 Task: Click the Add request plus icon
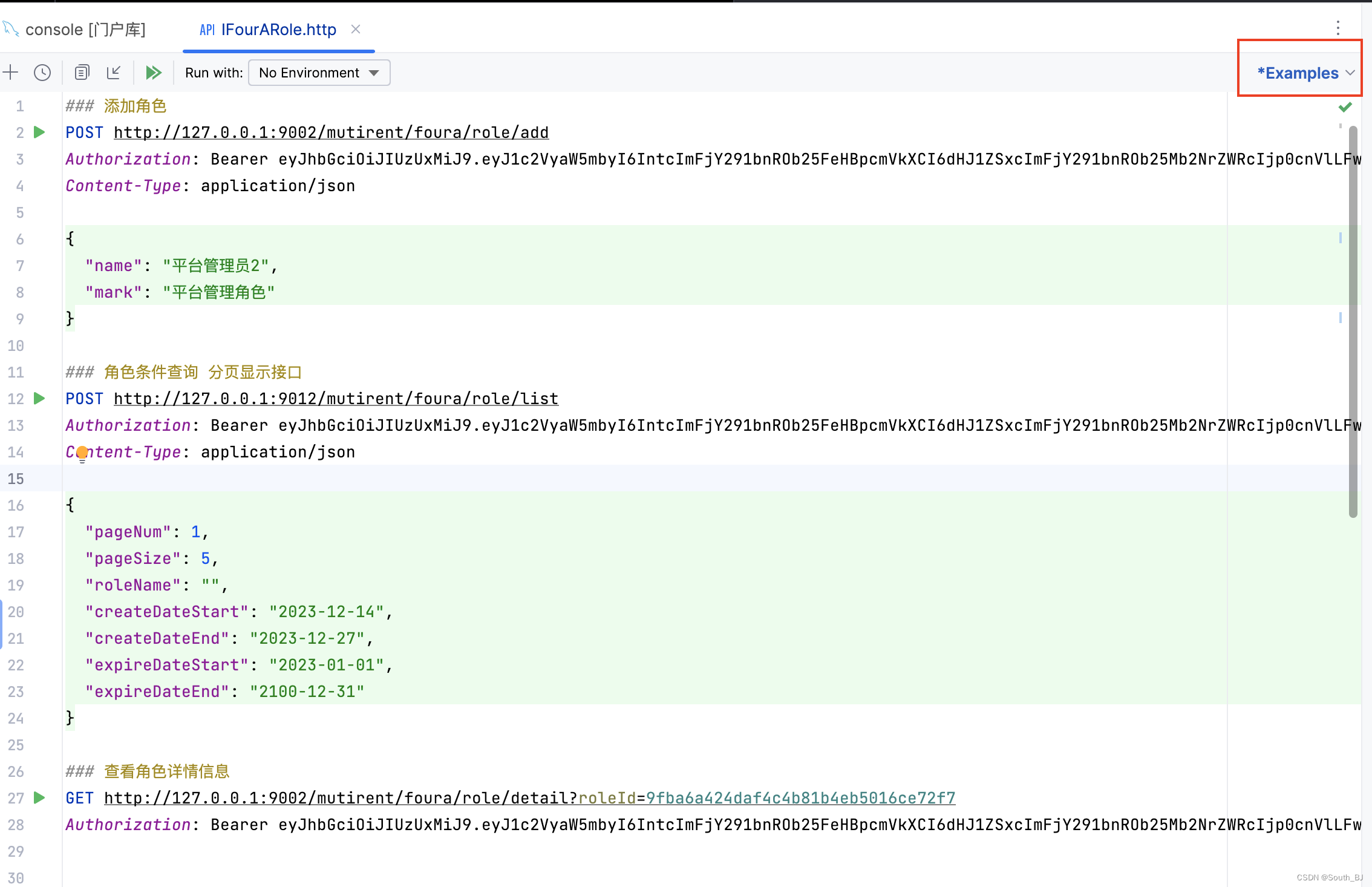11,73
